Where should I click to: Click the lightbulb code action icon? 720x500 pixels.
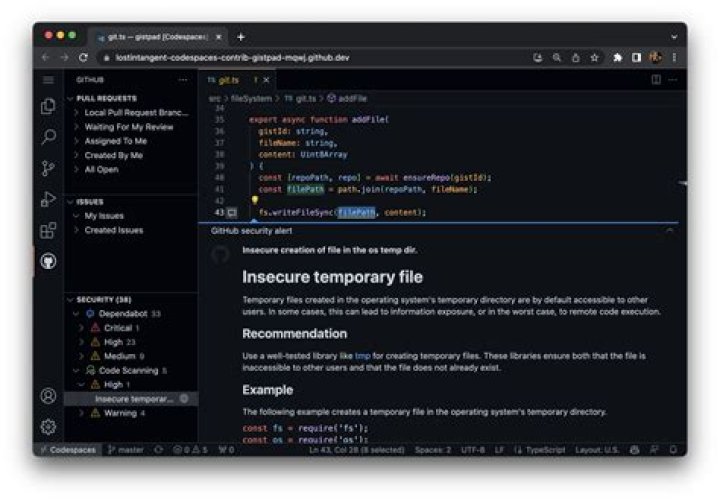tap(255, 200)
